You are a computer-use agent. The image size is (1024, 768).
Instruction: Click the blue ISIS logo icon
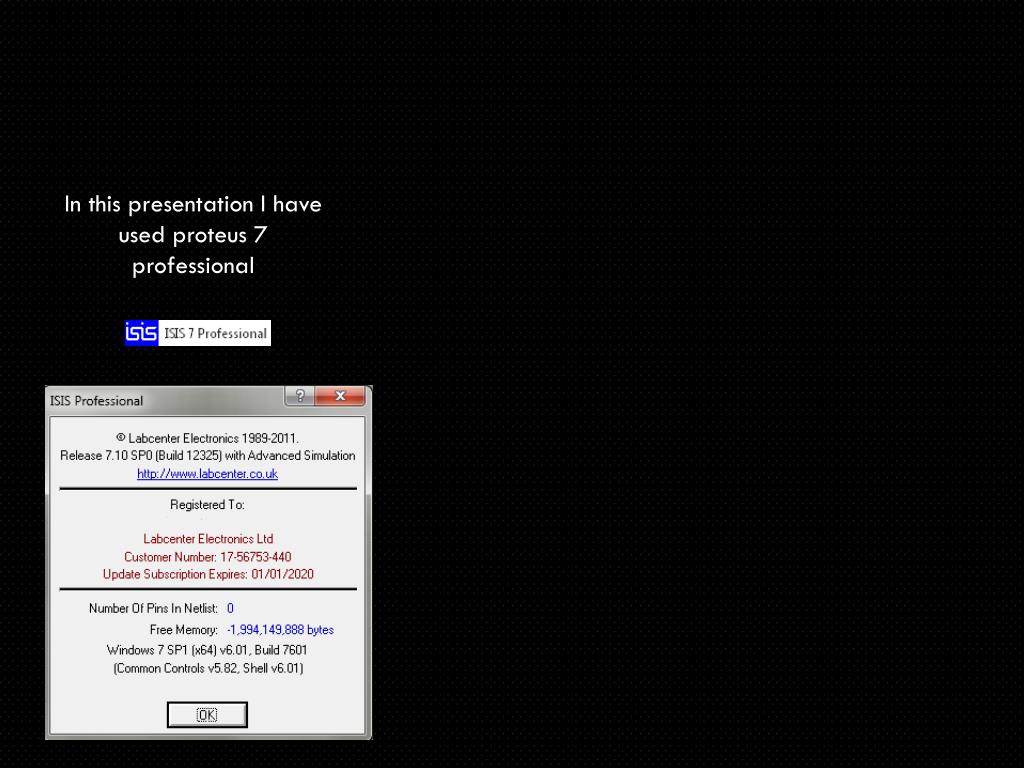click(141, 332)
